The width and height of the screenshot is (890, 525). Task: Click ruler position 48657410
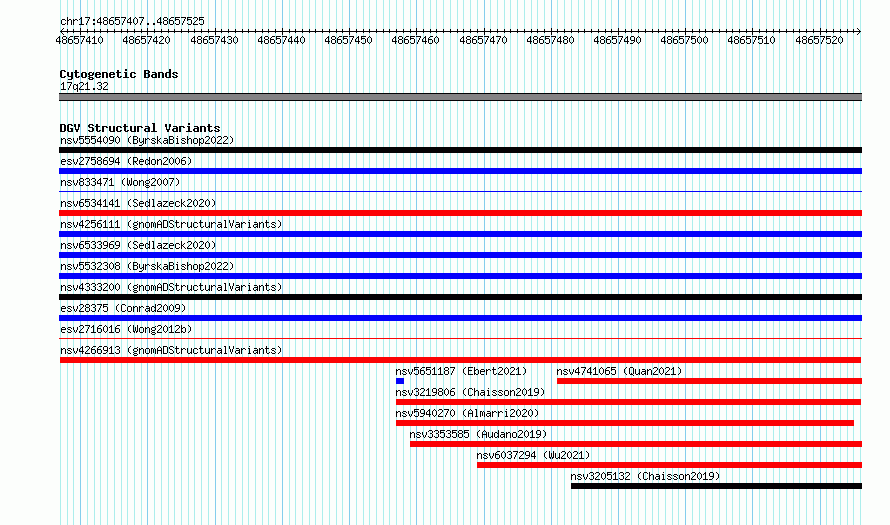click(x=79, y=40)
